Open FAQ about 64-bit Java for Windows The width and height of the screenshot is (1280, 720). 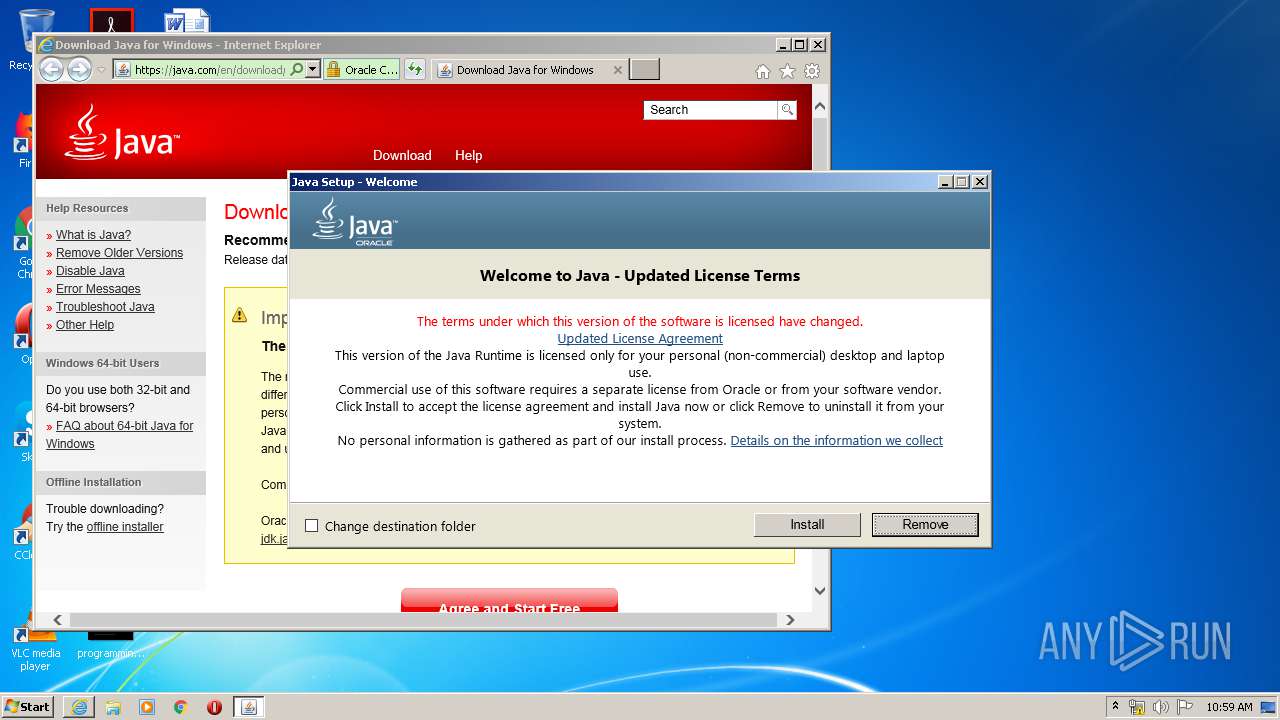(120, 435)
